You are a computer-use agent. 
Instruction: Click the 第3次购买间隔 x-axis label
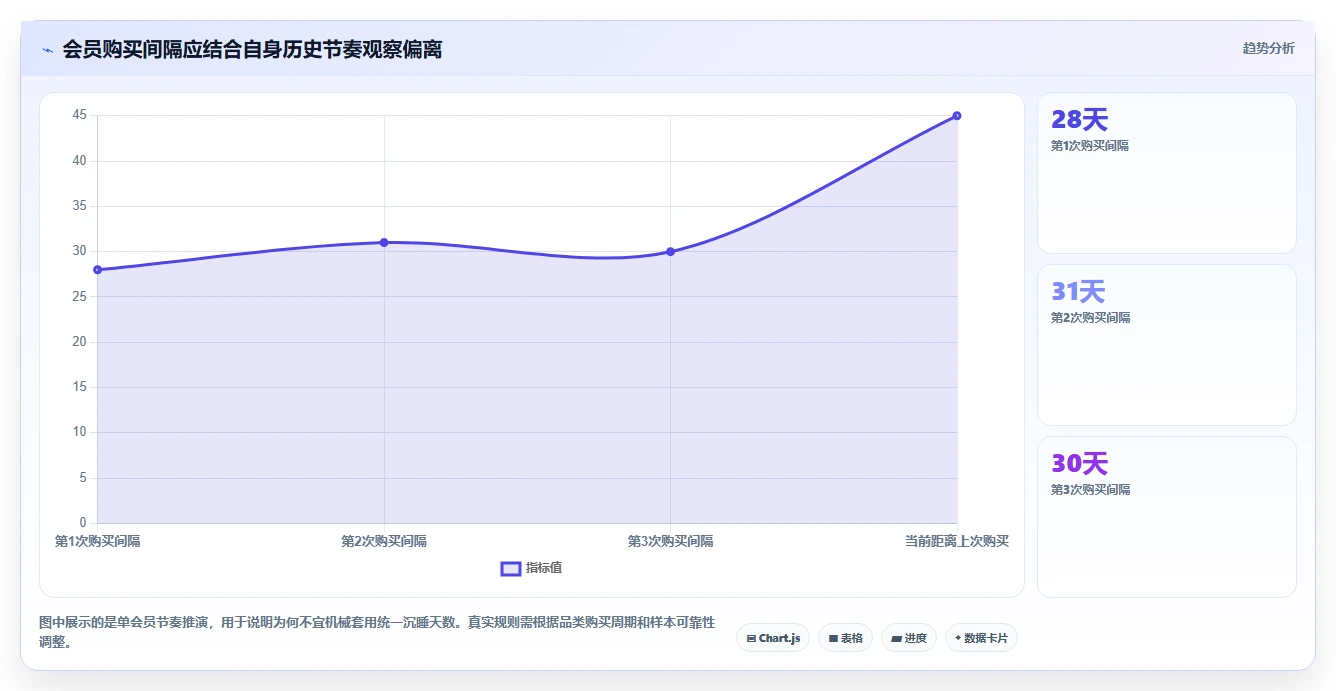(x=670, y=541)
